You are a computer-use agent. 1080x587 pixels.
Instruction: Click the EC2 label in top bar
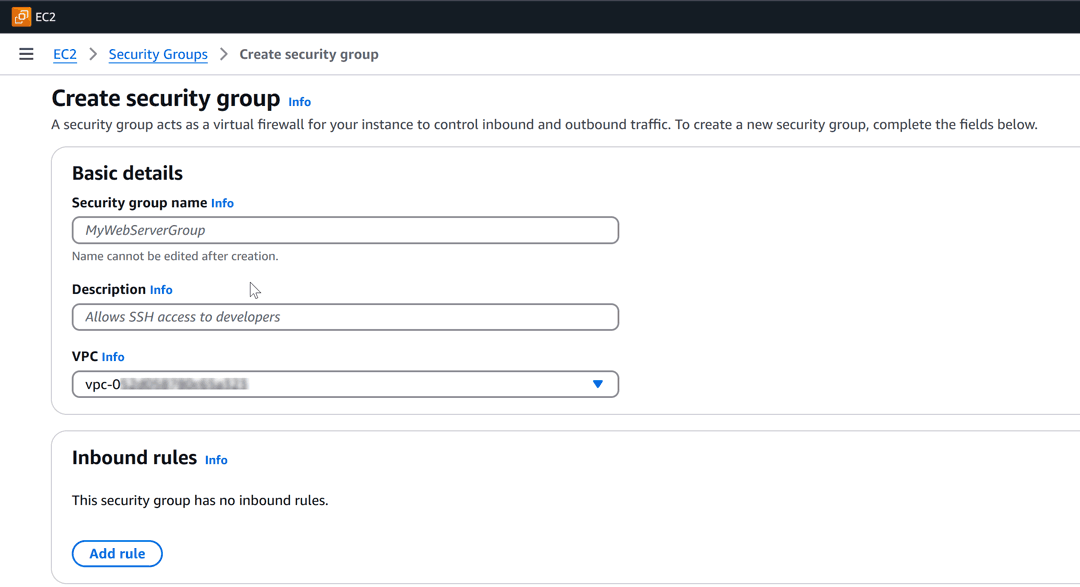tap(45, 17)
